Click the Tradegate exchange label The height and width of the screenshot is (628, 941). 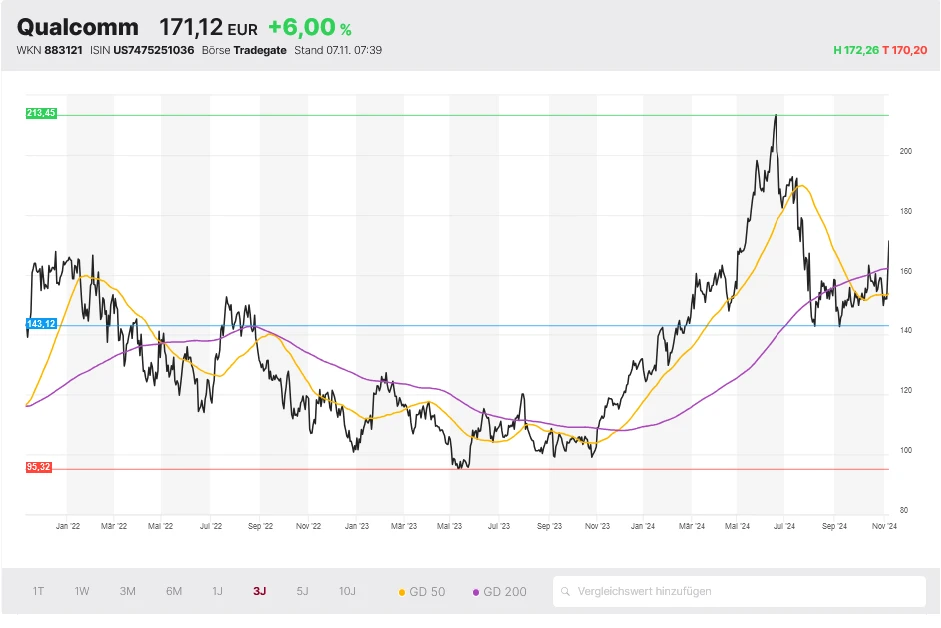tap(260, 50)
